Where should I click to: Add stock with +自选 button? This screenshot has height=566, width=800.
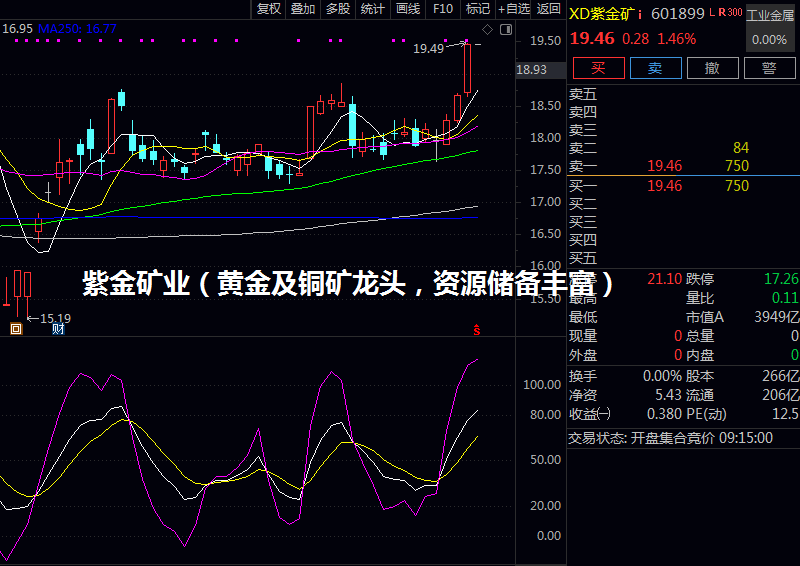(514, 9)
